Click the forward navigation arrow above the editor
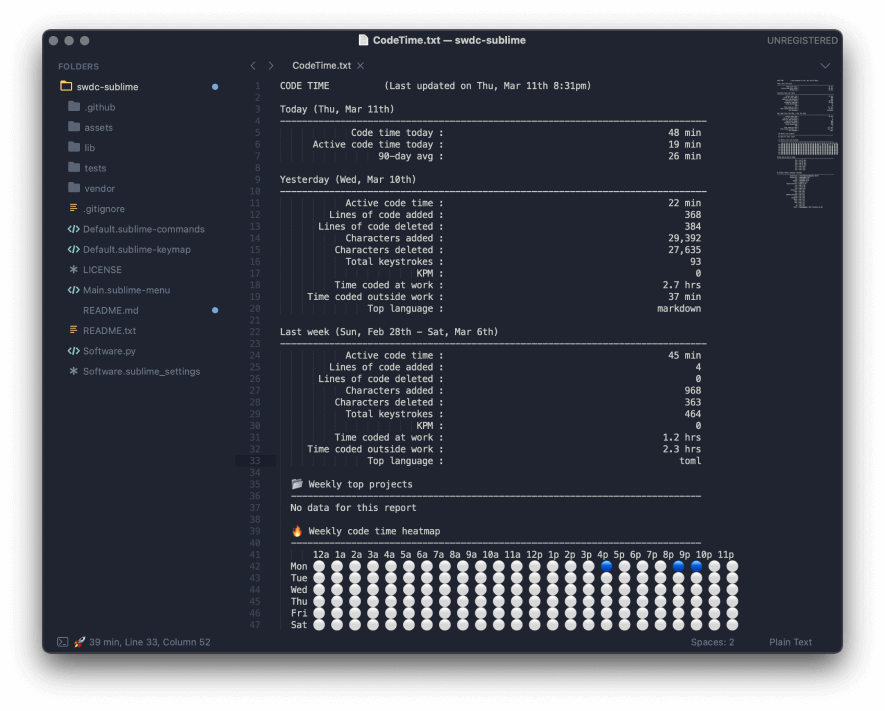 pyautogui.click(x=270, y=64)
